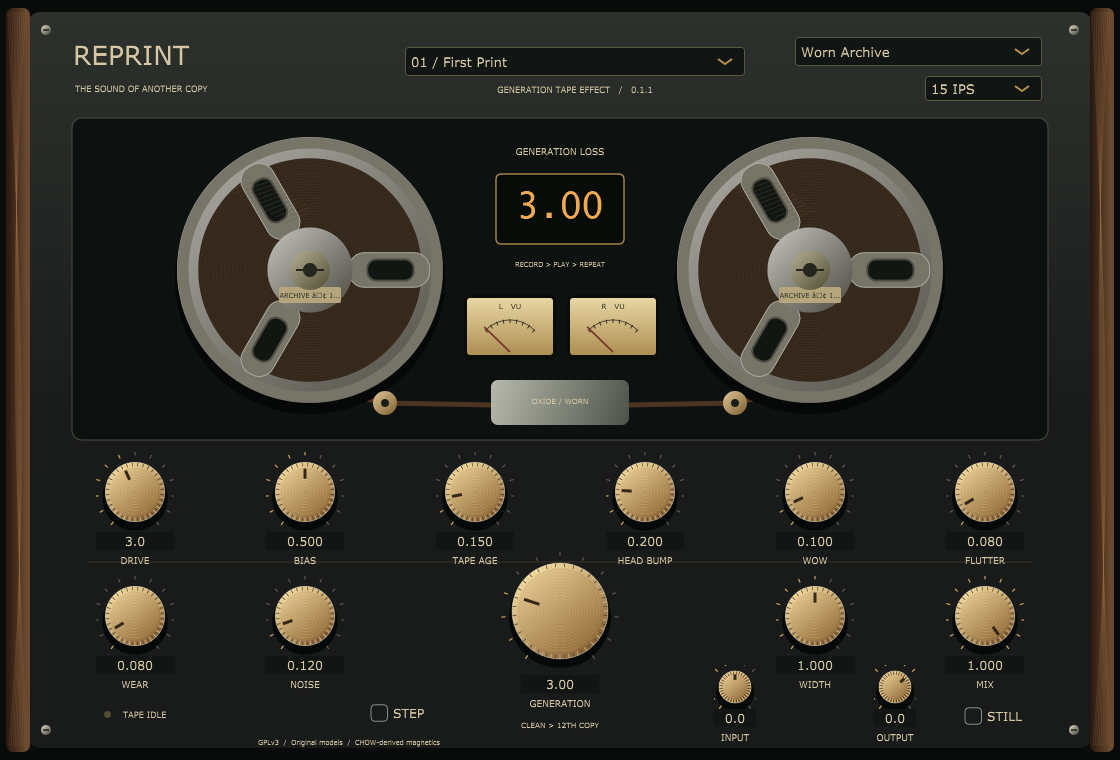Click the small OUTPUT gain knob
Screen dimensions: 1120x760
(895, 688)
